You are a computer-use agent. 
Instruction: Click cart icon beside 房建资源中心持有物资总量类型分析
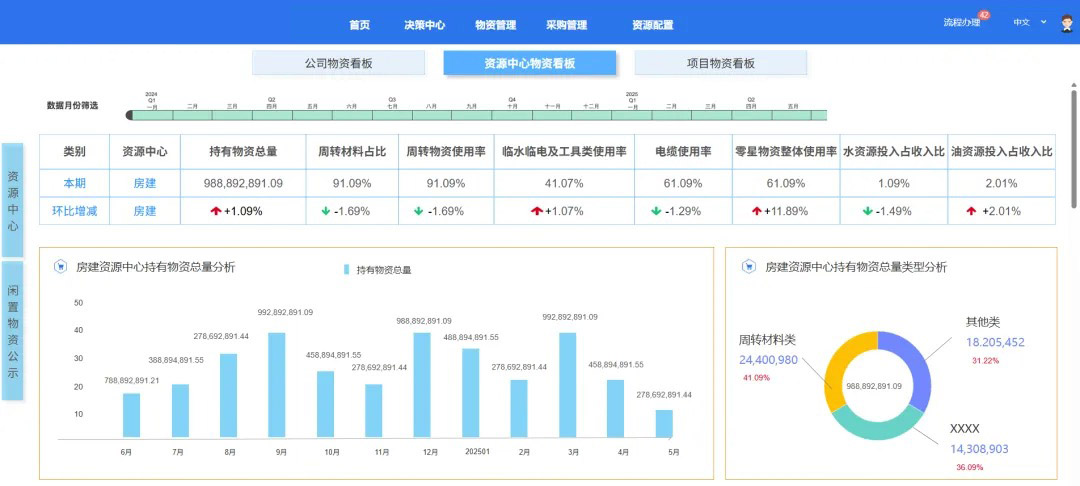click(749, 267)
